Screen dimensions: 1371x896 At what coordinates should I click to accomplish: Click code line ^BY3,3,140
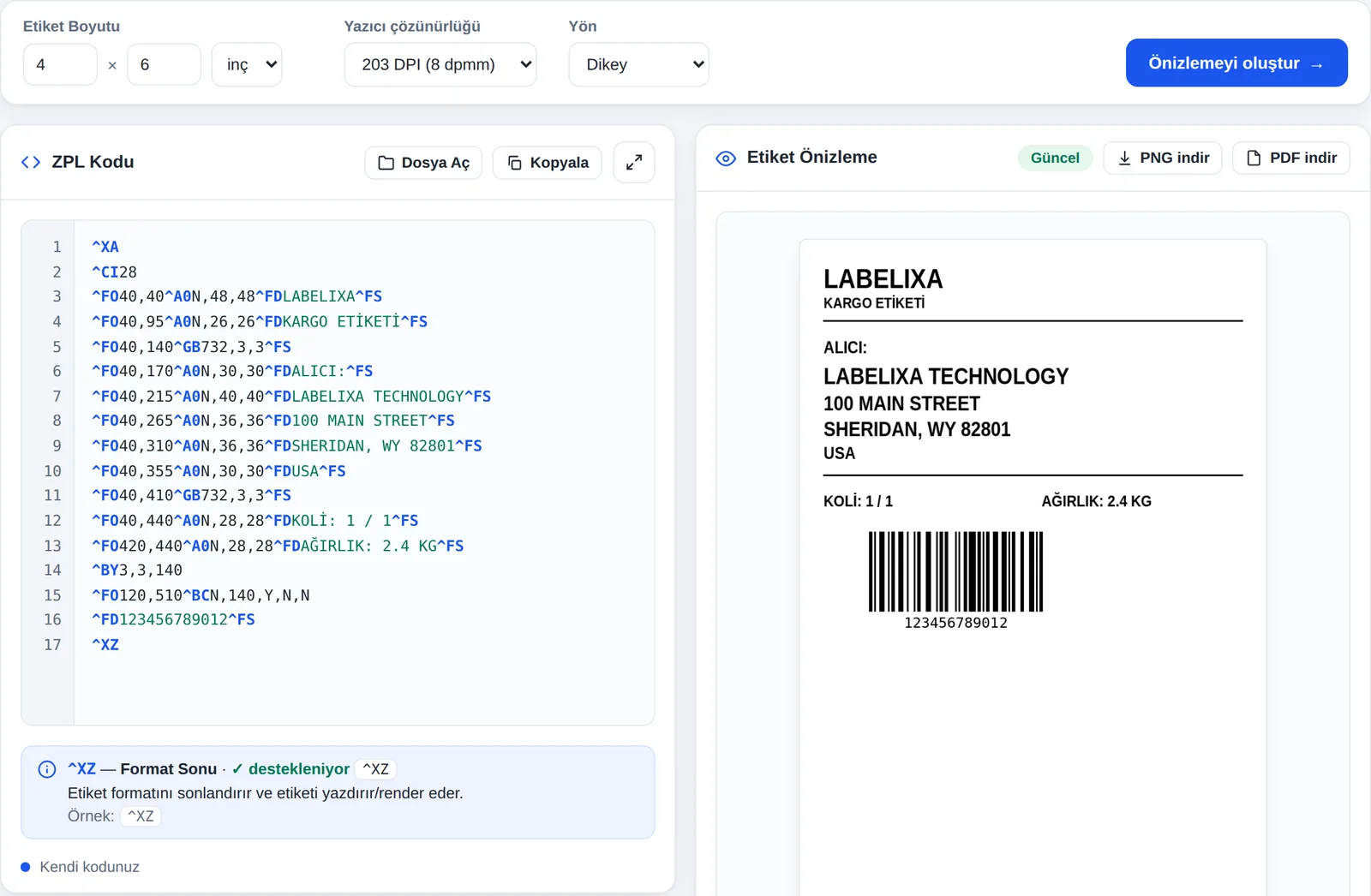(x=137, y=570)
